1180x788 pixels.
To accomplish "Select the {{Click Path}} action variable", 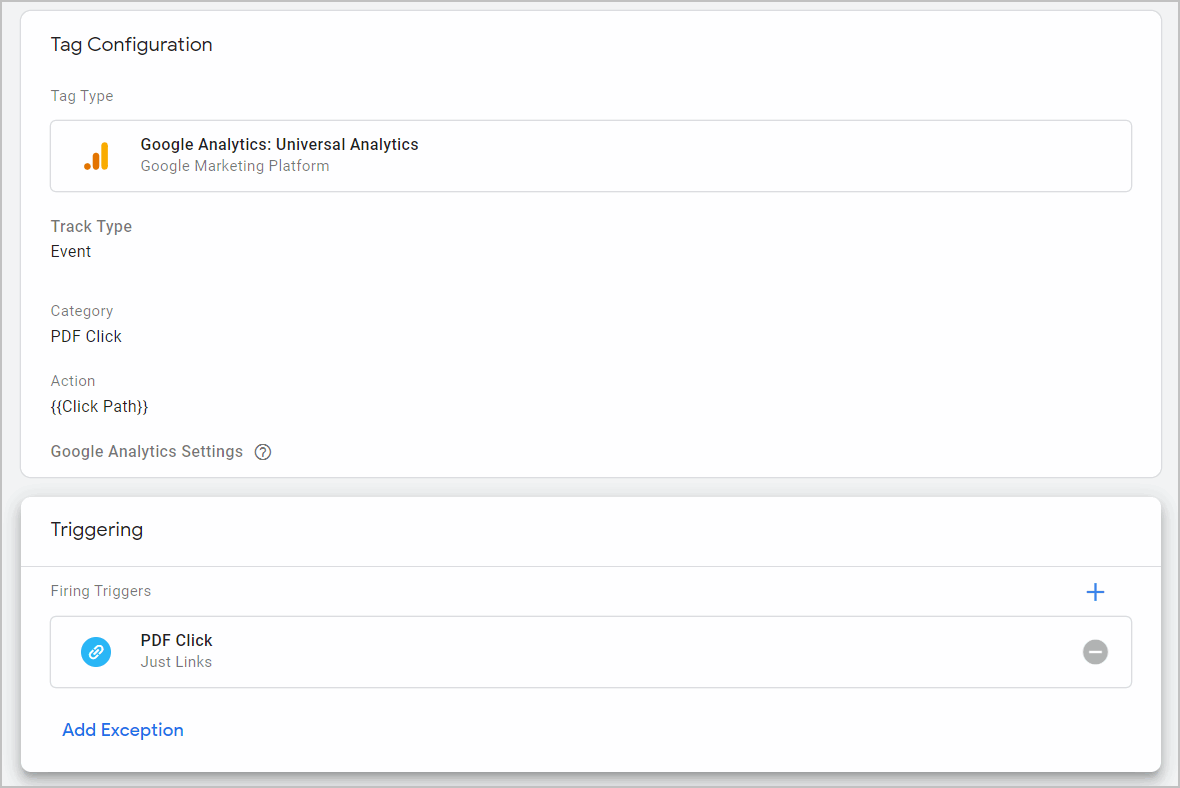I will click(99, 406).
